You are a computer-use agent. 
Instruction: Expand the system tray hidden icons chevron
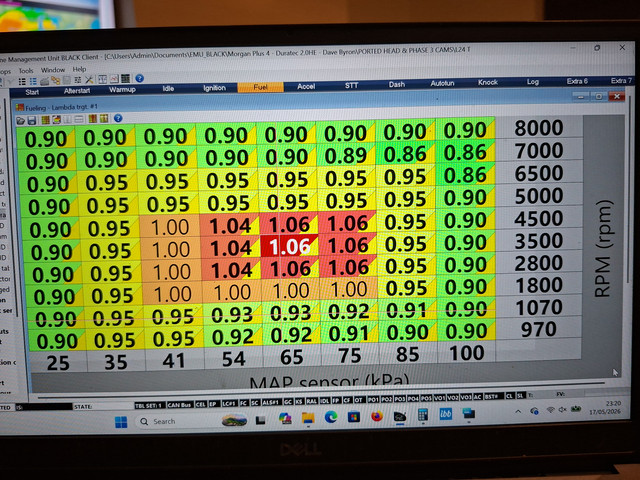click(518, 411)
